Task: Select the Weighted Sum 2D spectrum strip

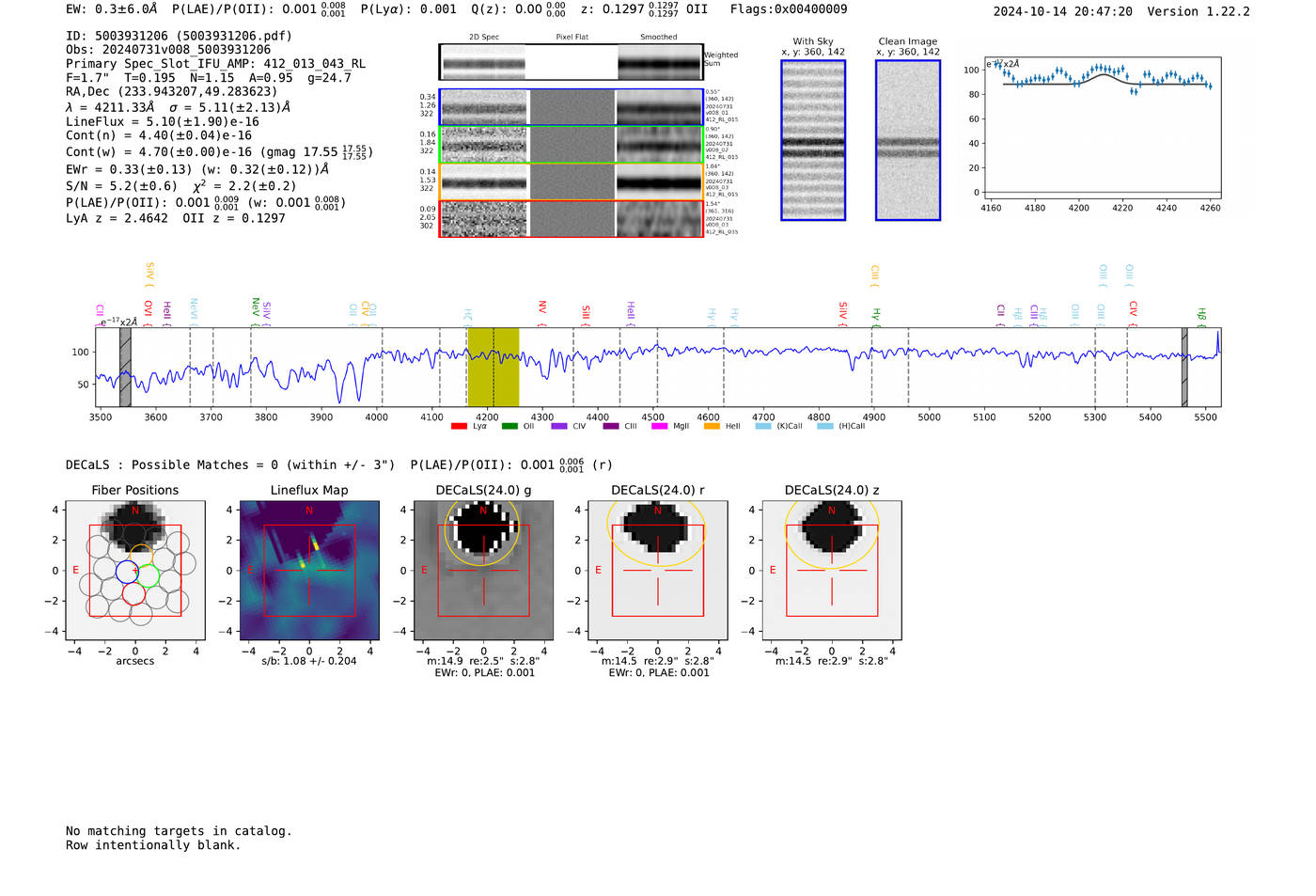Action: click(571, 62)
